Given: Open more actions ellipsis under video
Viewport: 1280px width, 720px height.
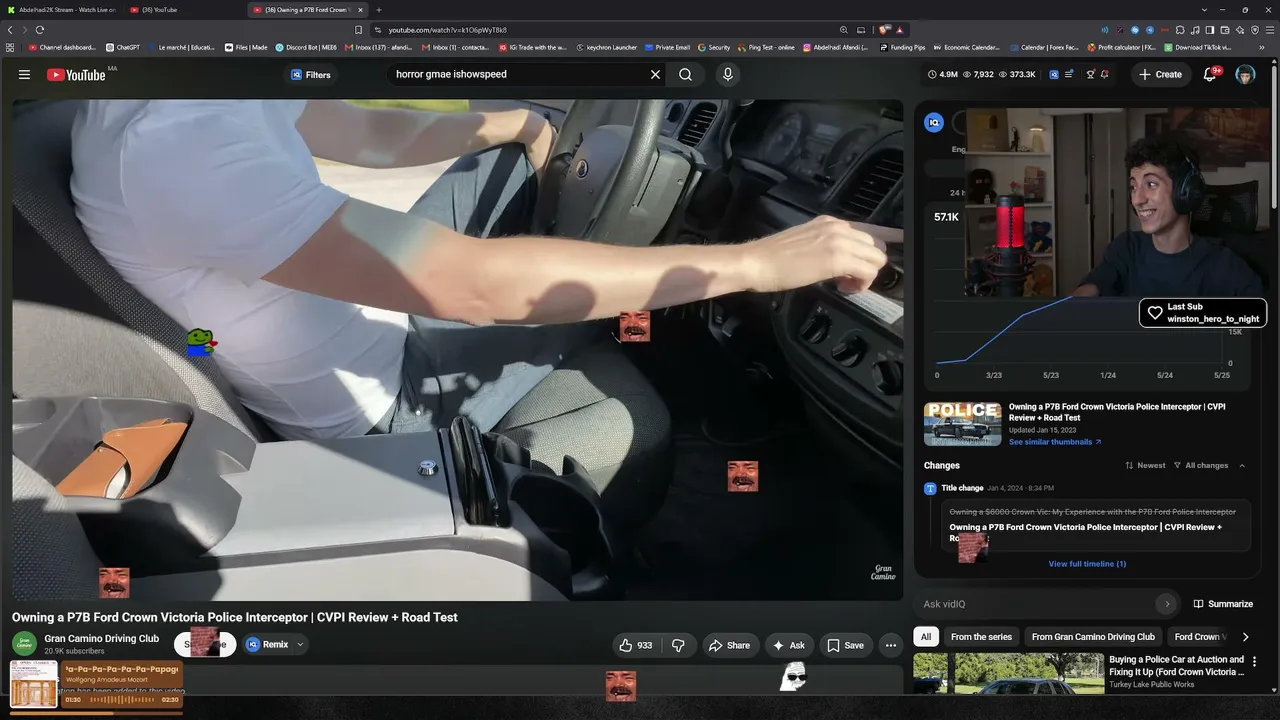Looking at the screenshot, I should coord(890,645).
